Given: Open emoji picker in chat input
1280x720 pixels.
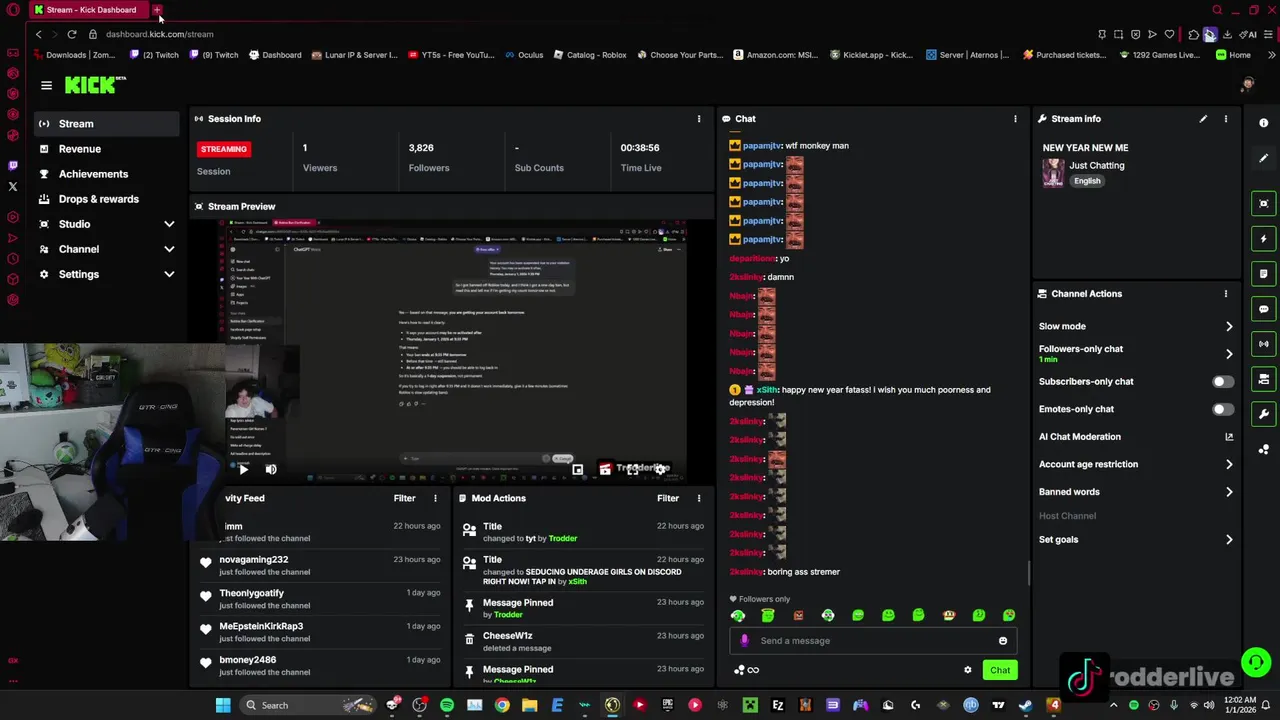Looking at the screenshot, I should [1003, 641].
